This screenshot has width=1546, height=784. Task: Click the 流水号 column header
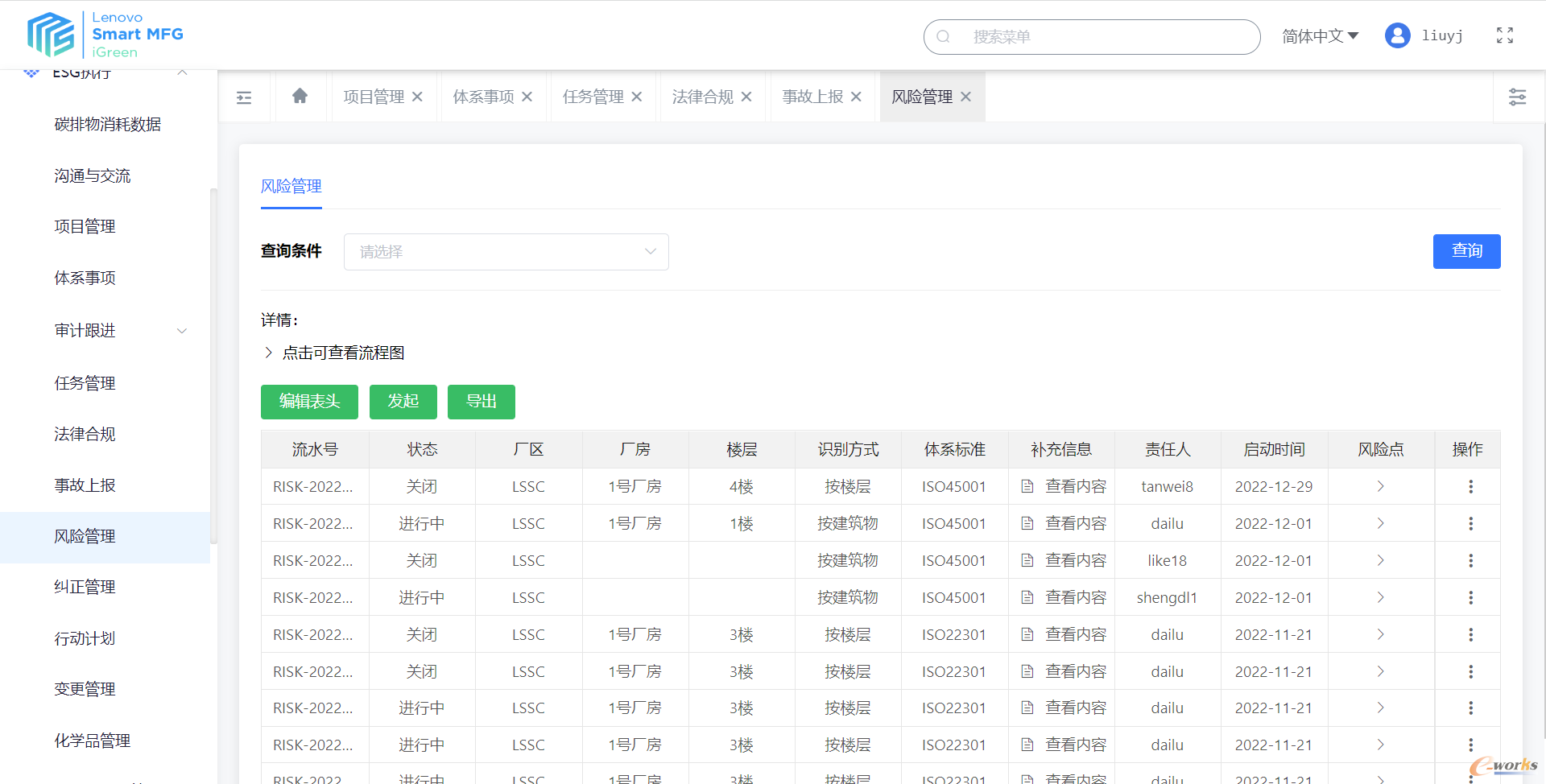315,450
